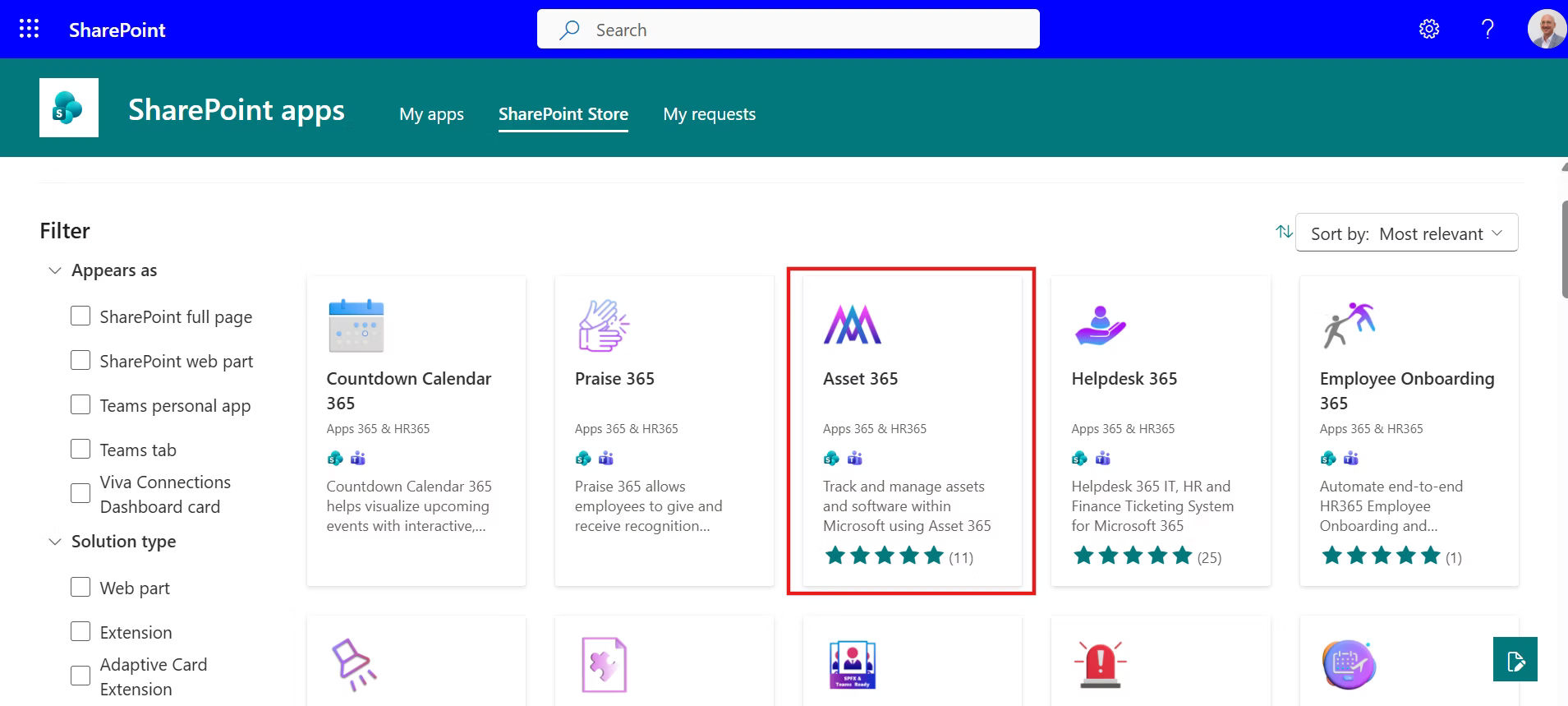Click the Countdown Calendar 365 description text

pyautogui.click(x=409, y=506)
